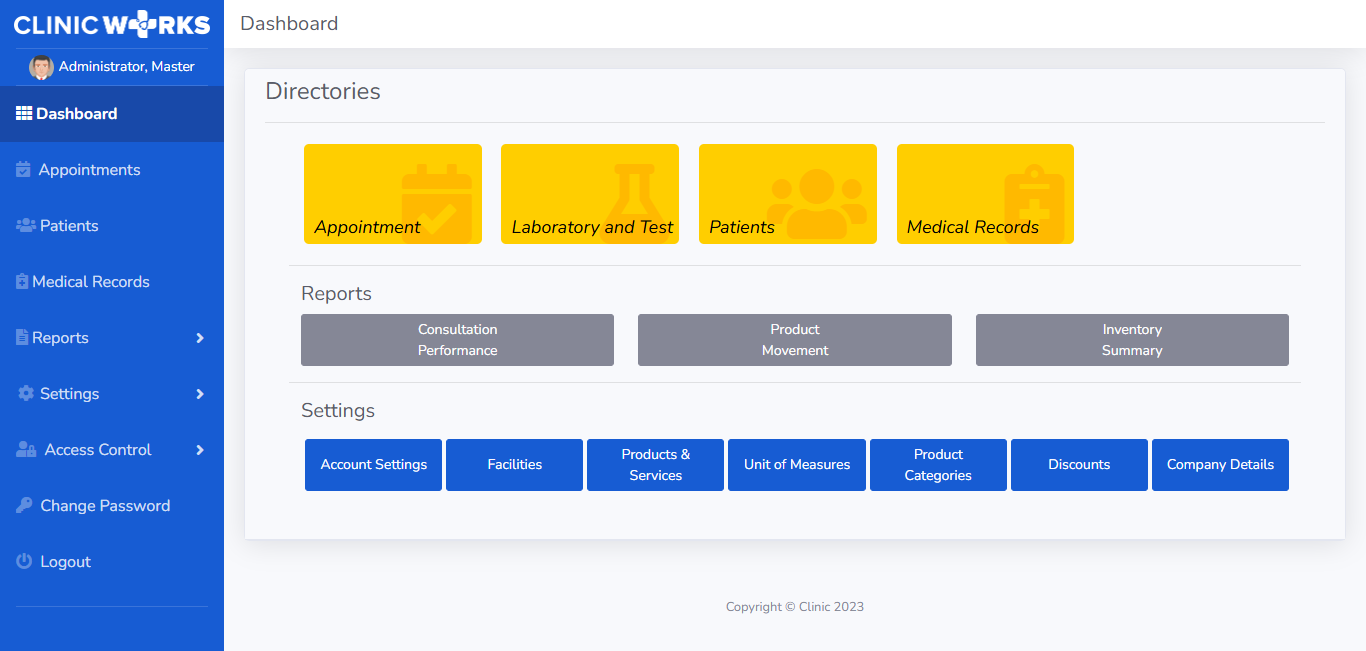
Task: Open the Laboratory and Test card
Action: coord(590,194)
